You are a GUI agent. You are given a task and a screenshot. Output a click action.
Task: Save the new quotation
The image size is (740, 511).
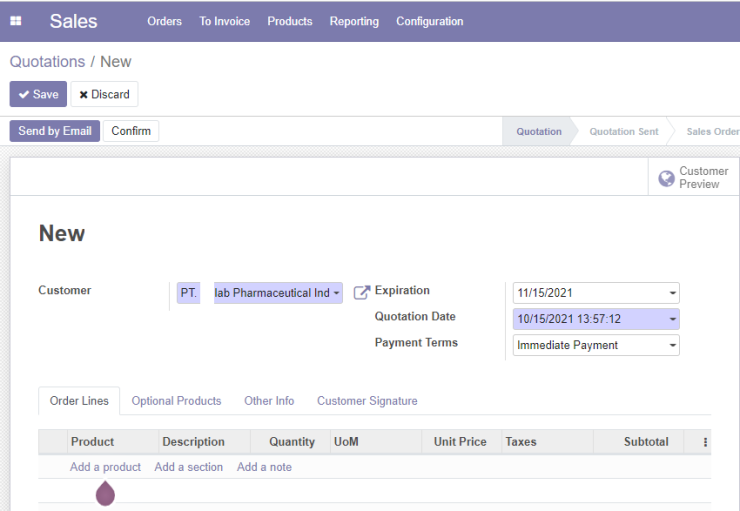coord(38,94)
